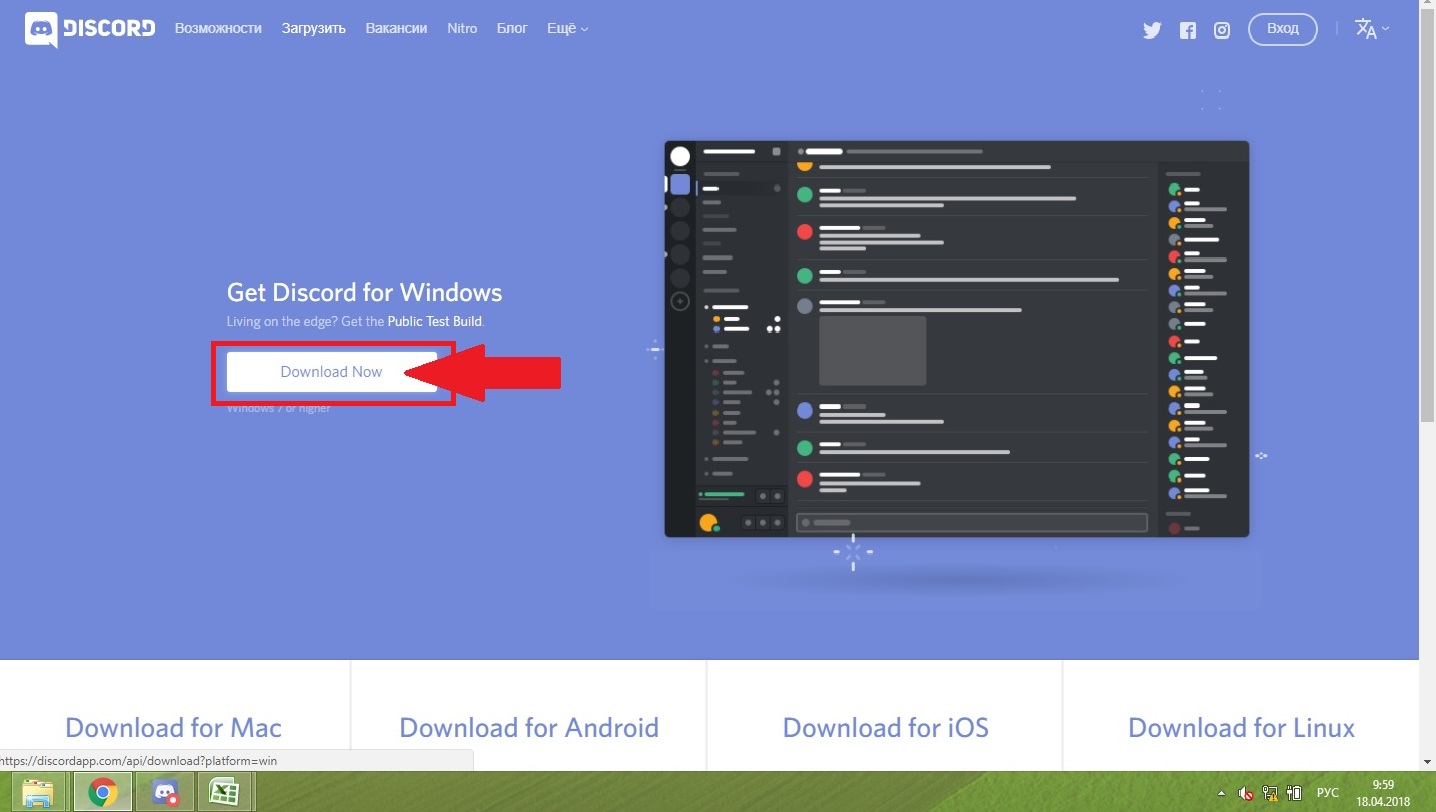This screenshot has width=1436, height=812.
Task: Click the "Get Discord for Windows" heading
Action: pos(364,292)
